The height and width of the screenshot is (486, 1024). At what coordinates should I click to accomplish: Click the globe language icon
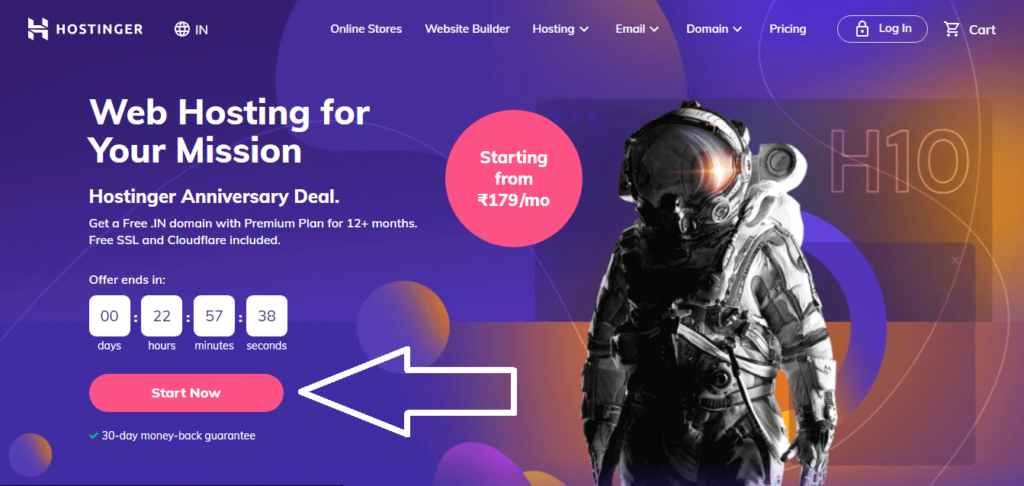(182, 29)
